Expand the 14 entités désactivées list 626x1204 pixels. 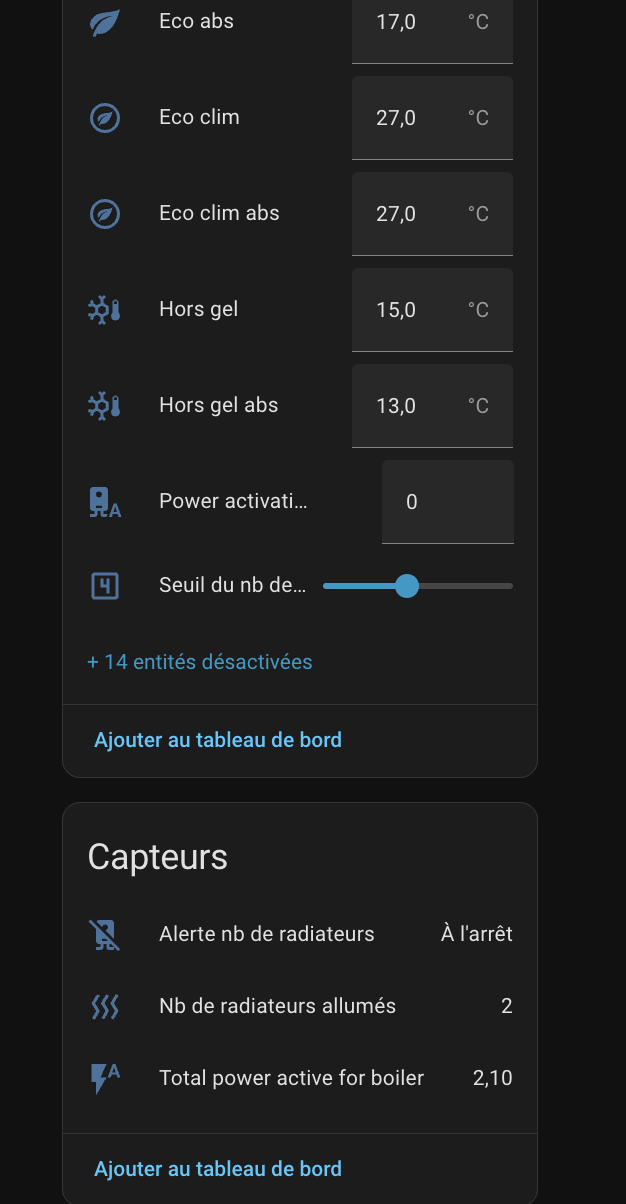pos(200,662)
